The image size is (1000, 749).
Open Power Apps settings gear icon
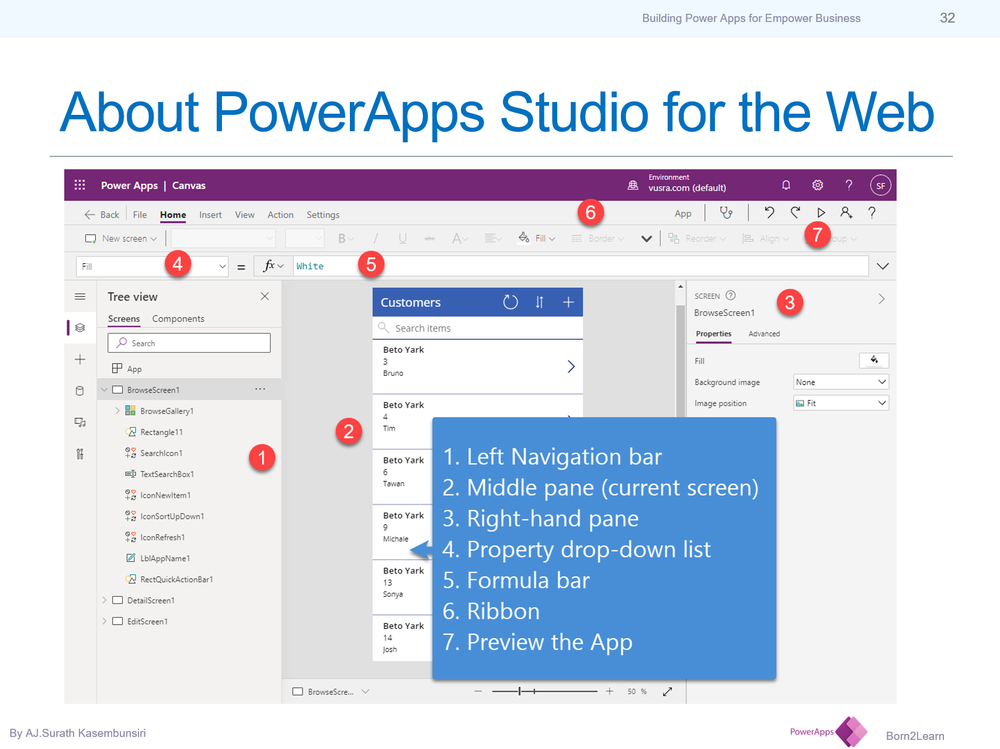[x=817, y=185]
